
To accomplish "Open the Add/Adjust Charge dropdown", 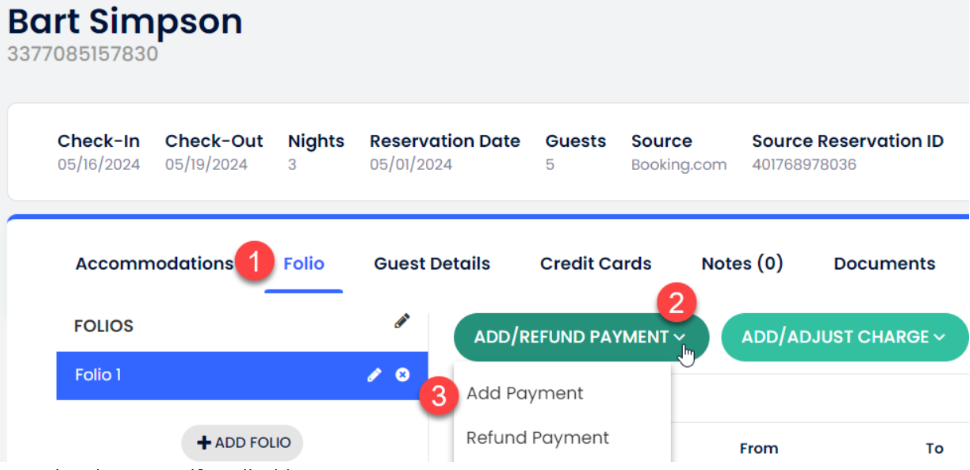I will 843,337.
